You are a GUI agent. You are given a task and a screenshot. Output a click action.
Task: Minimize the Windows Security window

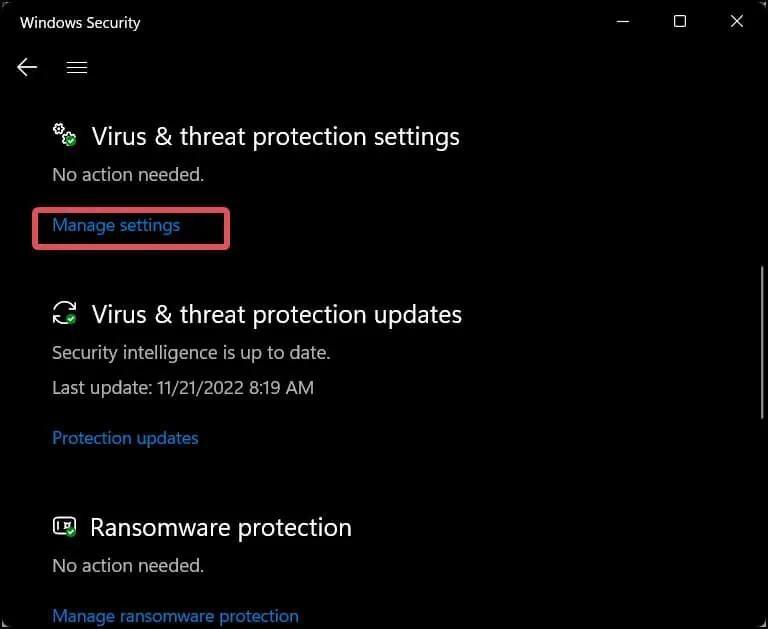[x=622, y=22]
